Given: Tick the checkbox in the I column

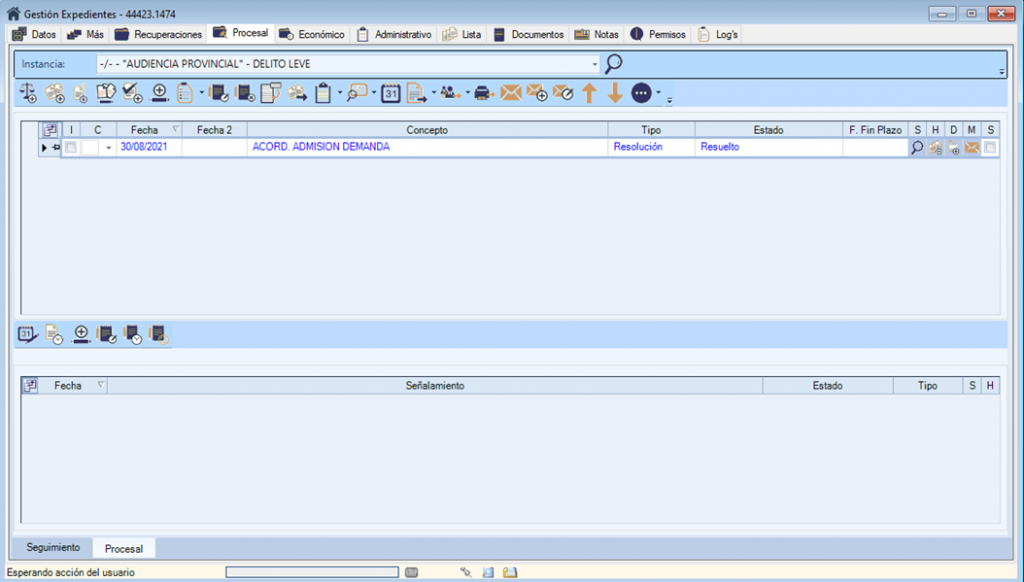Looking at the screenshot, I should (71, 147).
